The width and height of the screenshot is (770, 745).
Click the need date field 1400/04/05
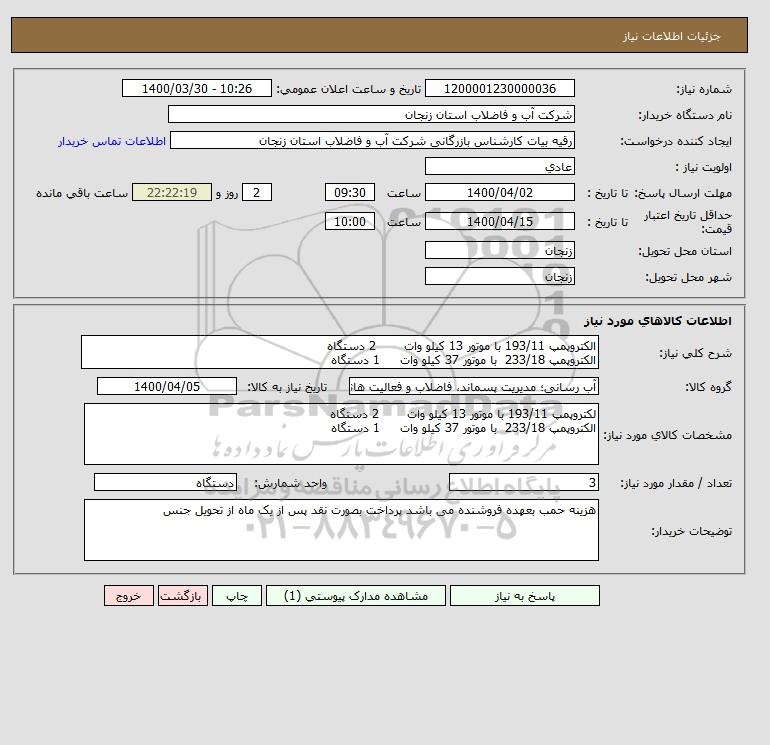click(167, 386)
